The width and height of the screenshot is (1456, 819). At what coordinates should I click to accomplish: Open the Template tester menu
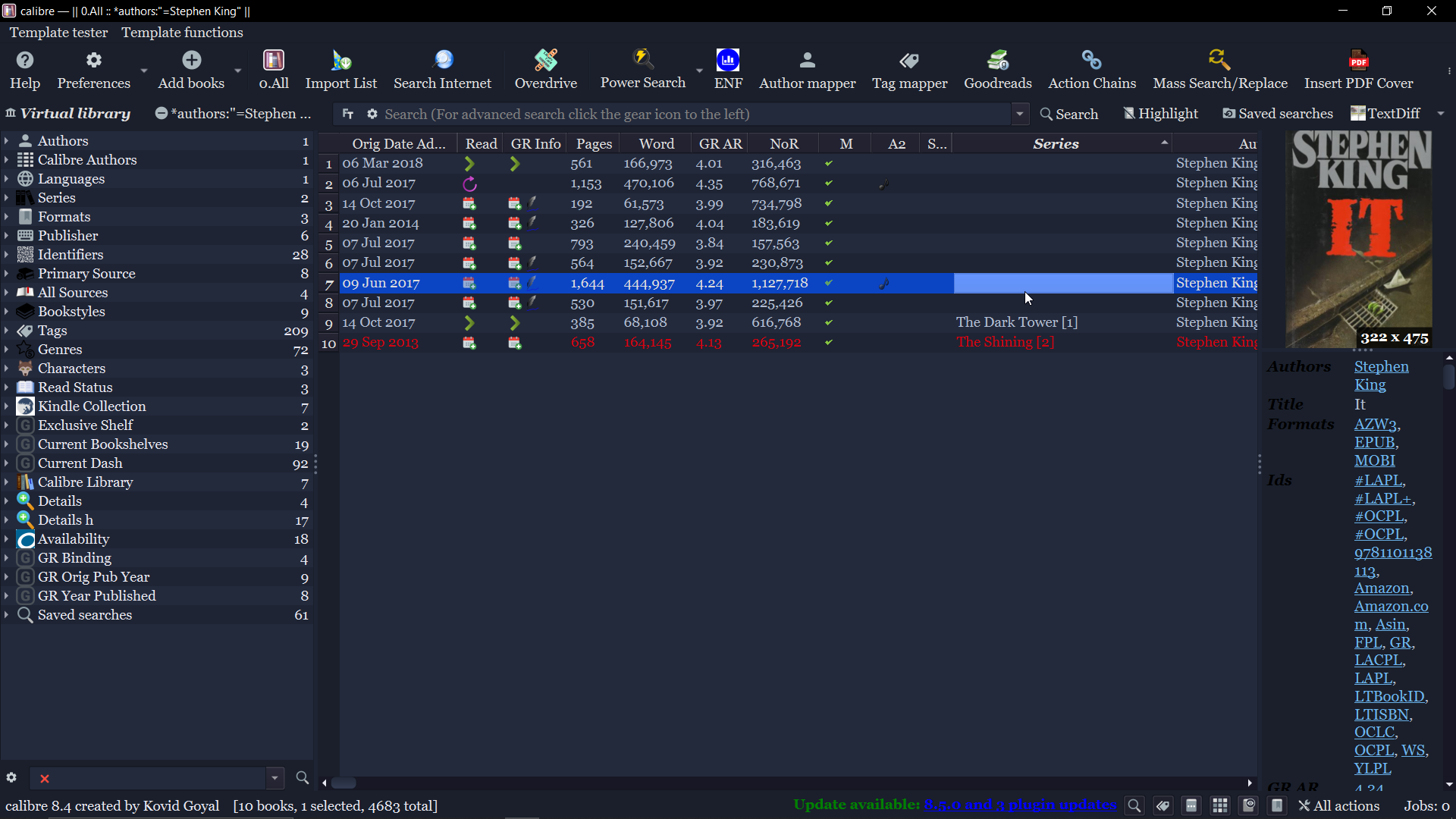pyautogui.click(x=58, y=33)
